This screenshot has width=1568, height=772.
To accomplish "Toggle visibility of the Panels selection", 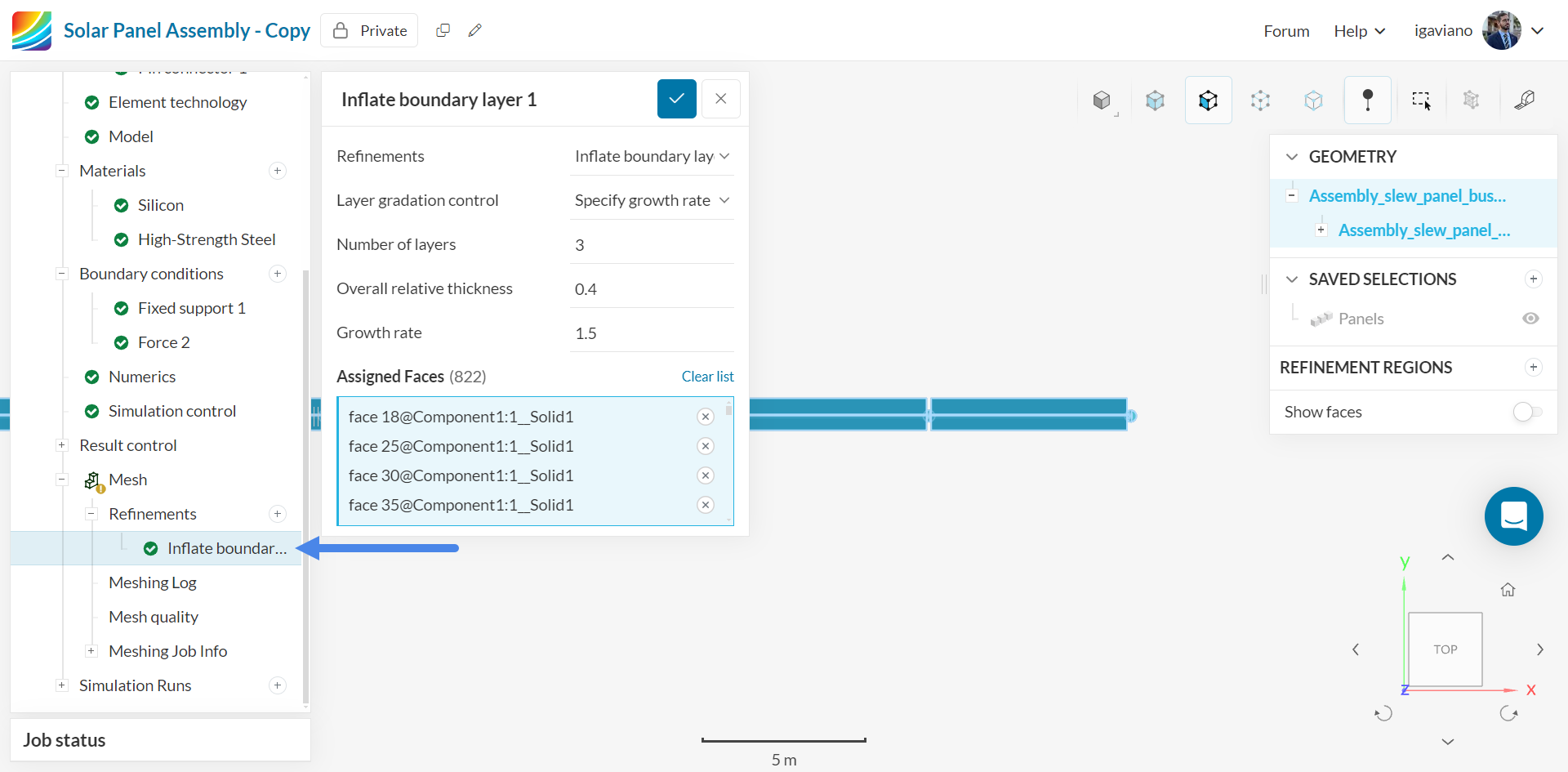I will (1530, 319).
